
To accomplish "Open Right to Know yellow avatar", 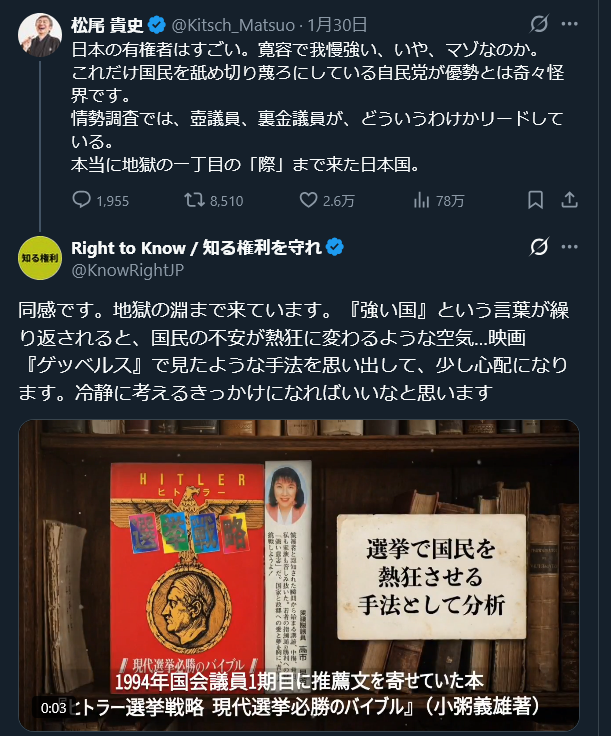I will point(40,258).
